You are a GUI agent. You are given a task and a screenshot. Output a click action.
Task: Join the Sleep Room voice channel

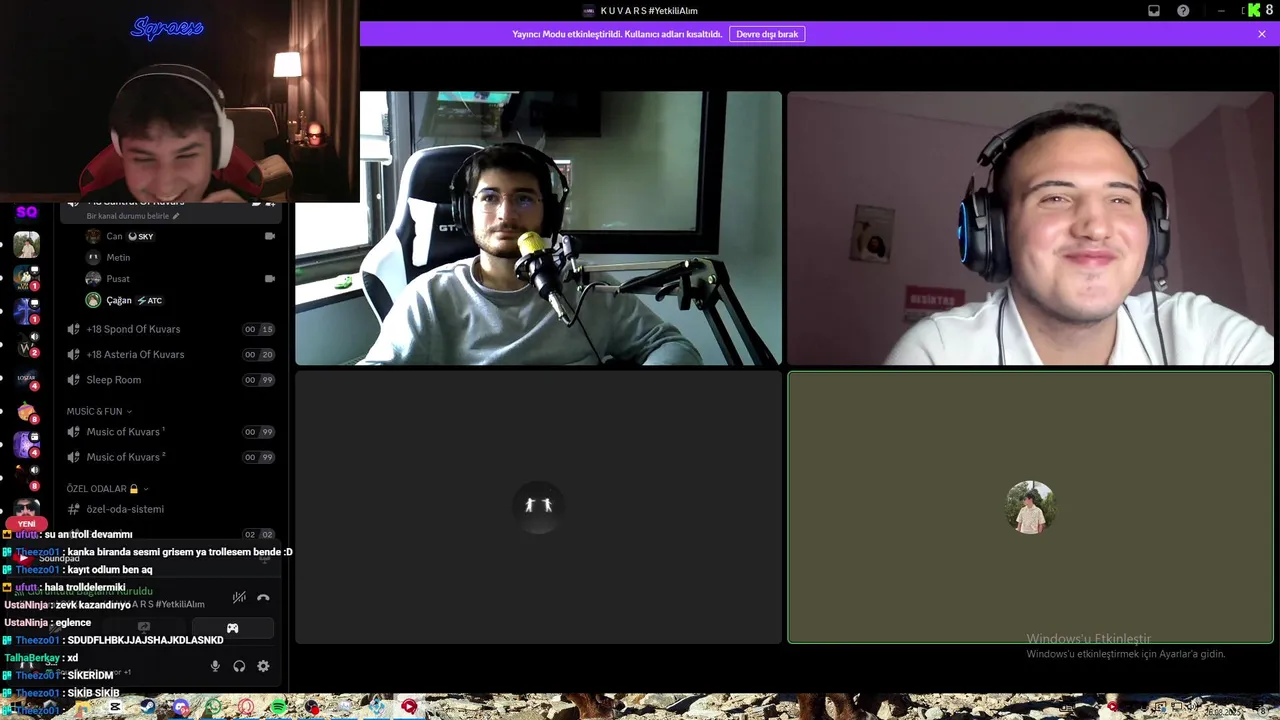pyautogui.click(x=170, y=380)
